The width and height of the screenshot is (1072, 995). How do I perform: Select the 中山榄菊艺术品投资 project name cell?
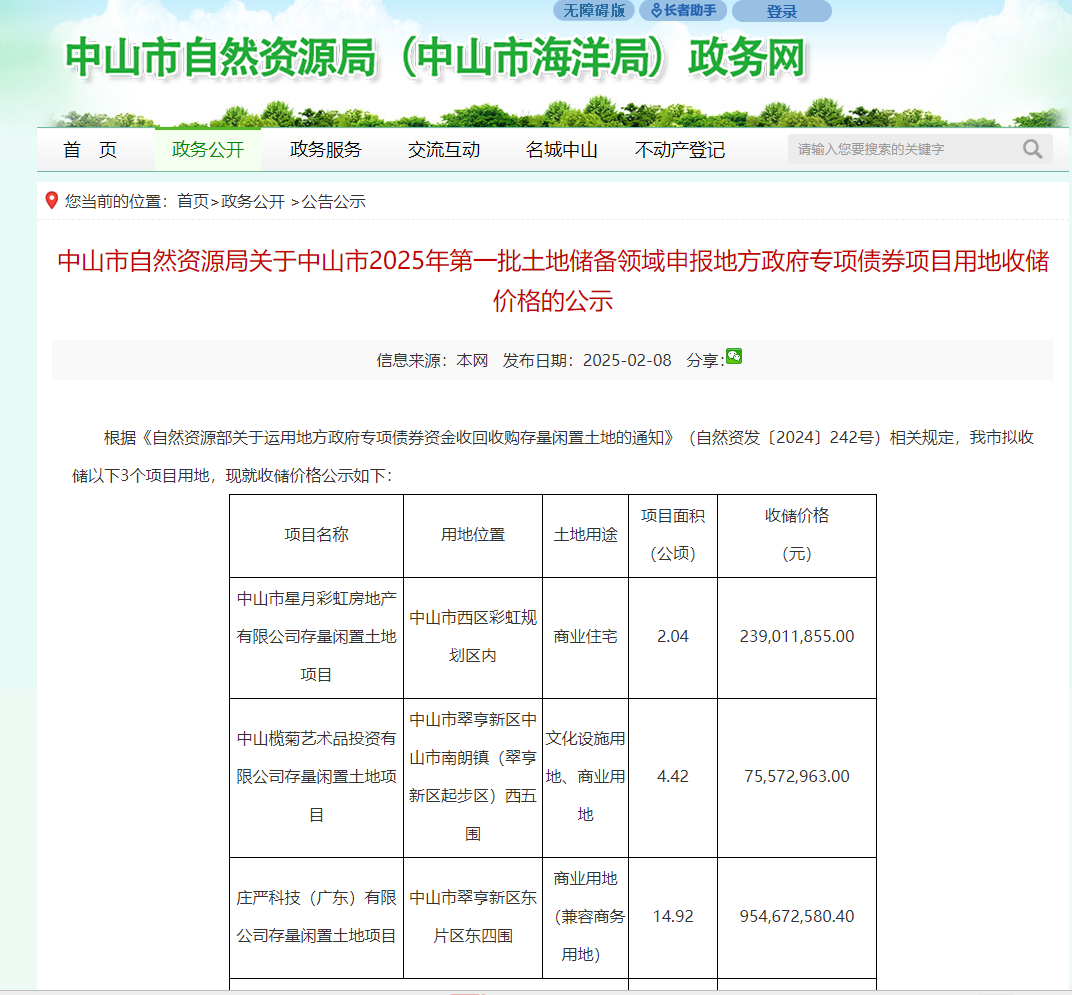[317, 777]
